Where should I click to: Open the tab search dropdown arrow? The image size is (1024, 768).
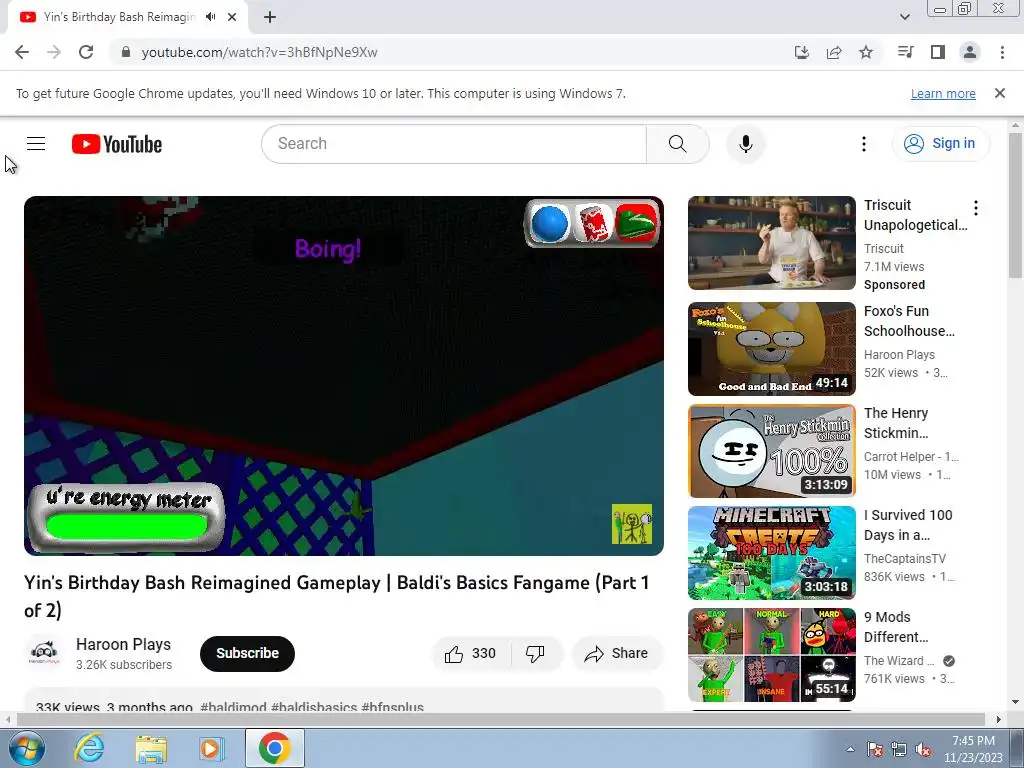904,17
